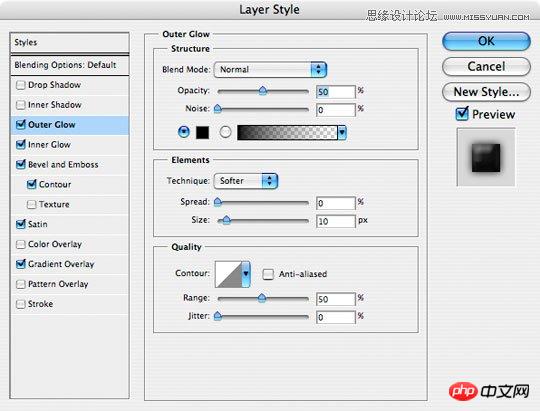Screen dimensions: 540x411
Task: Select the gradient glow radio button
Action: click(x=225, y=132)
